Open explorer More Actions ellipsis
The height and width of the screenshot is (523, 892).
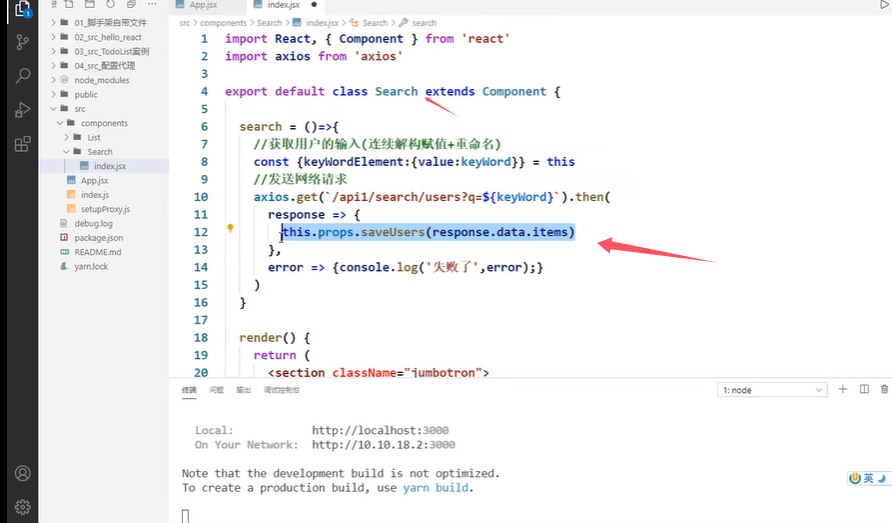pos(152,4)
